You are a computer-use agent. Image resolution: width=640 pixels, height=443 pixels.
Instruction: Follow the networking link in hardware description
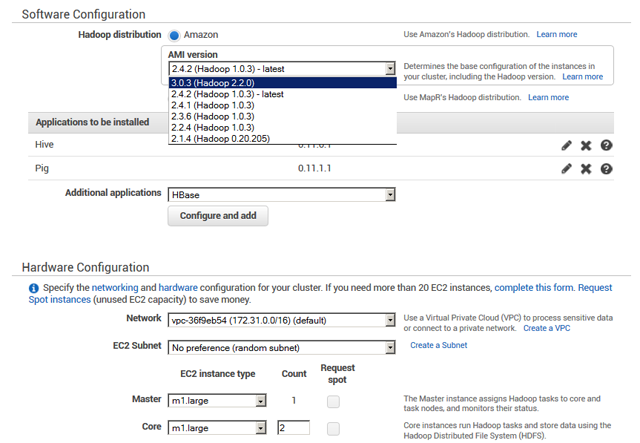tap(115, 287)
